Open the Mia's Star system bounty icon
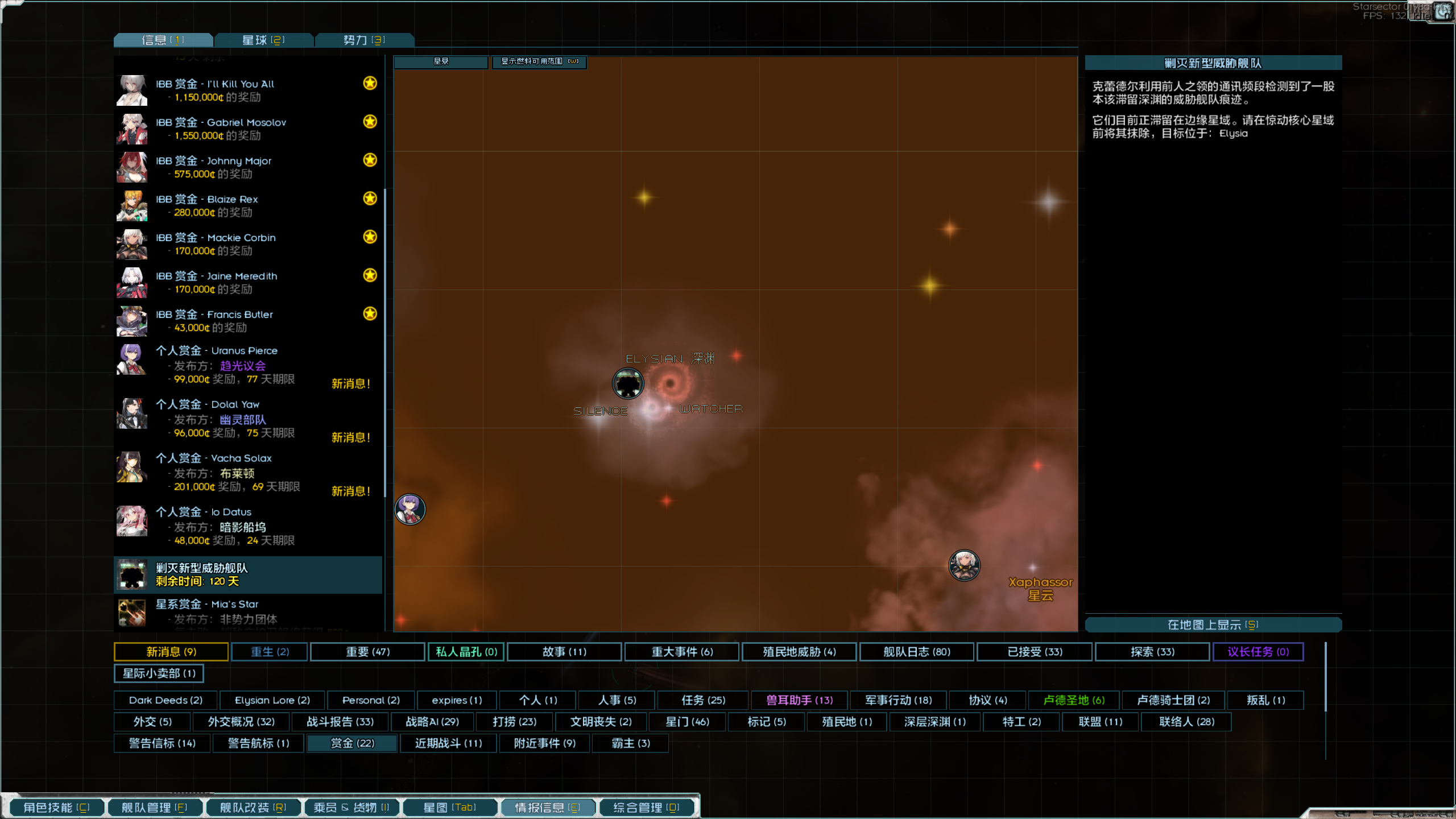Image resolution: width=1456 pixels, height=819 pixels. [132, 613]
